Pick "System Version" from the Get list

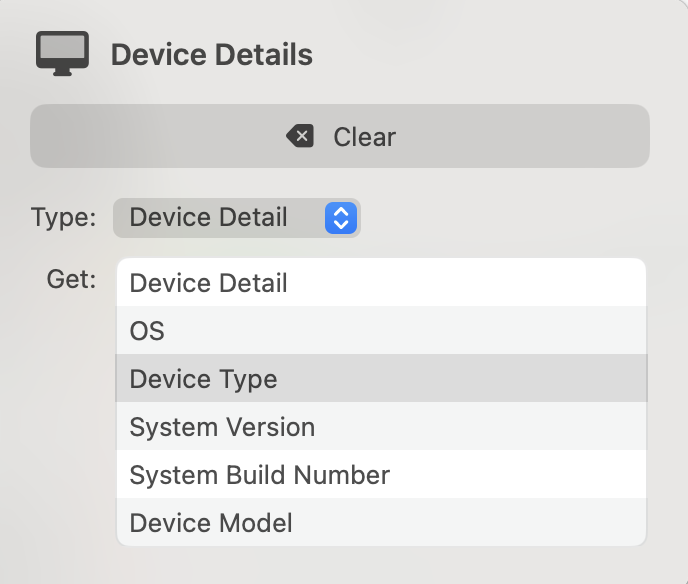tap(222, 427)
